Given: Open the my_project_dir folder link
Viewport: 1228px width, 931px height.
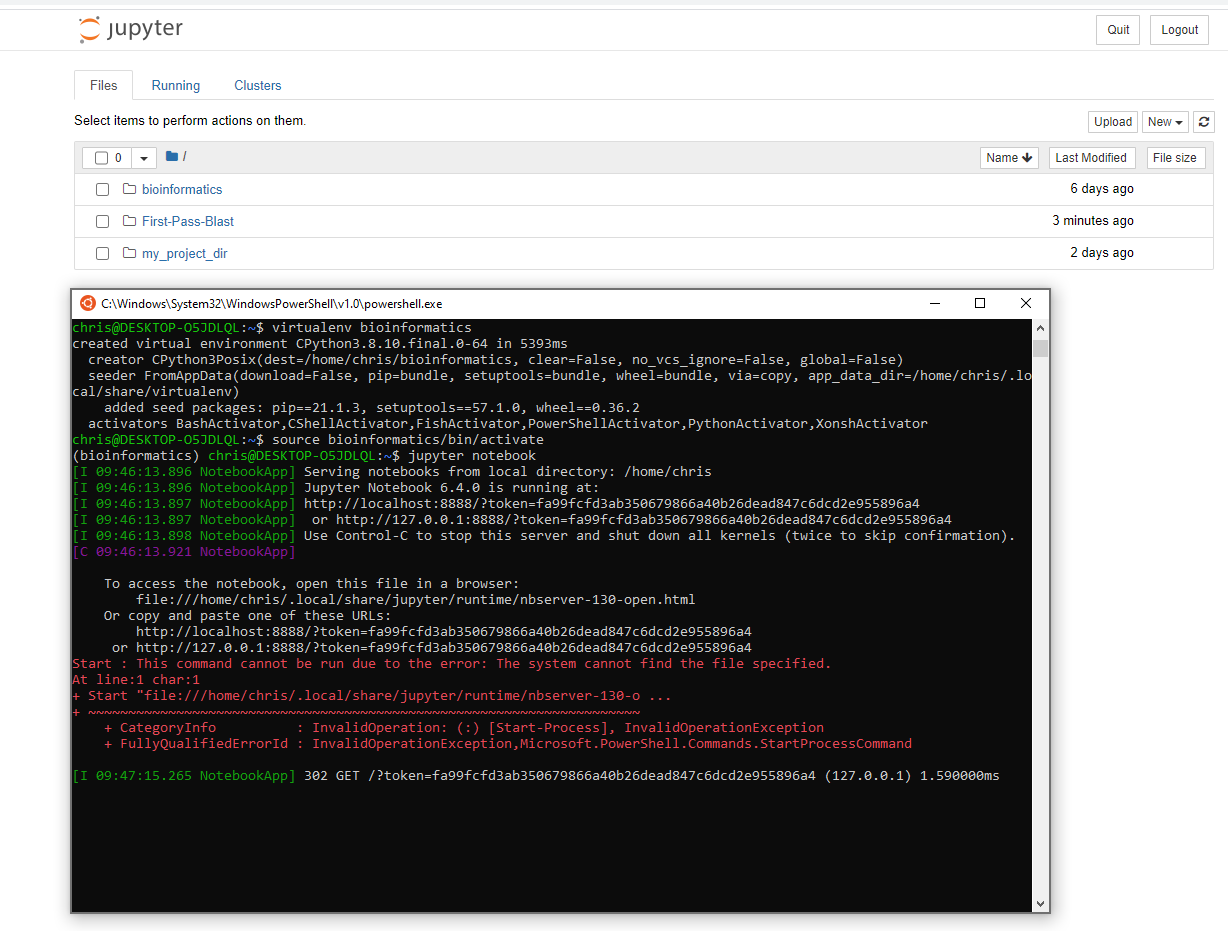Looking at the screenshot, I should (185, 253).
